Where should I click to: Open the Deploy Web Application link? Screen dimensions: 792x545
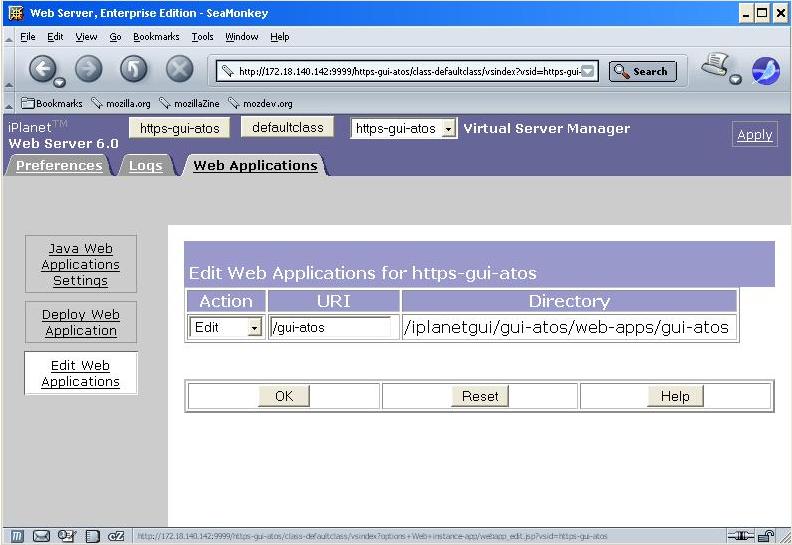(80, 322)
